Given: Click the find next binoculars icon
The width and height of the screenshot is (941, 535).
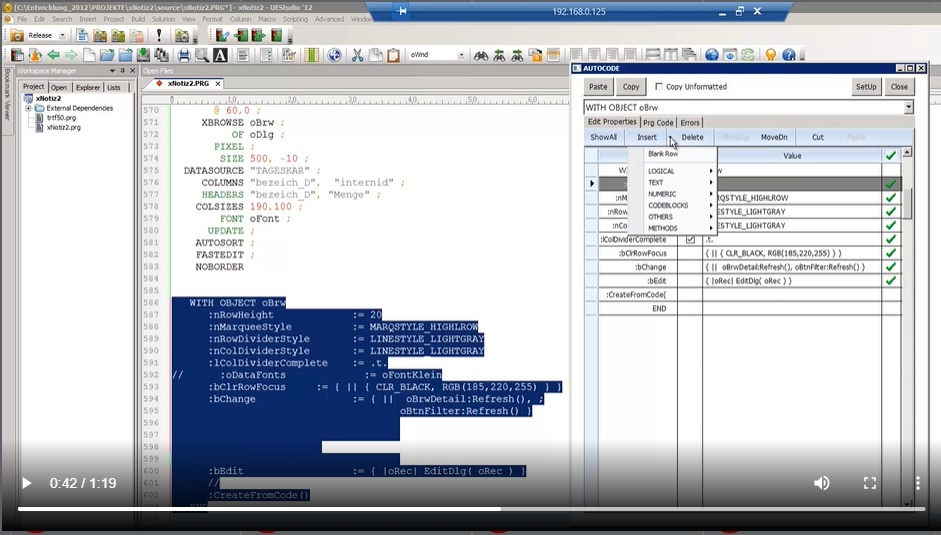Looking at the screenshot, I should pos(517,55).
